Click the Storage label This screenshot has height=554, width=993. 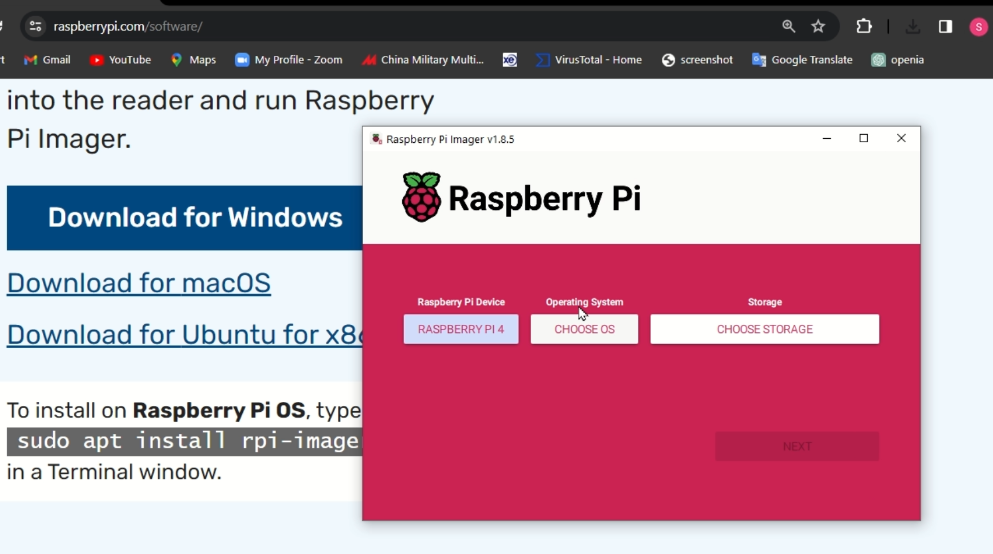(x=764, y=302)
